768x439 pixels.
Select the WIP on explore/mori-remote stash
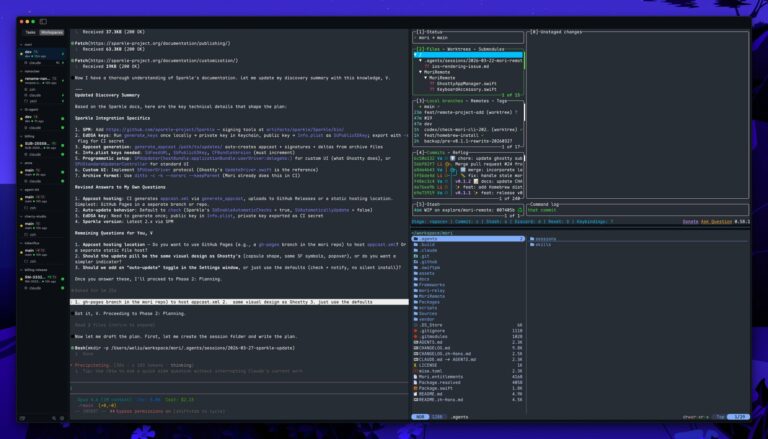(x=469, y=210)
